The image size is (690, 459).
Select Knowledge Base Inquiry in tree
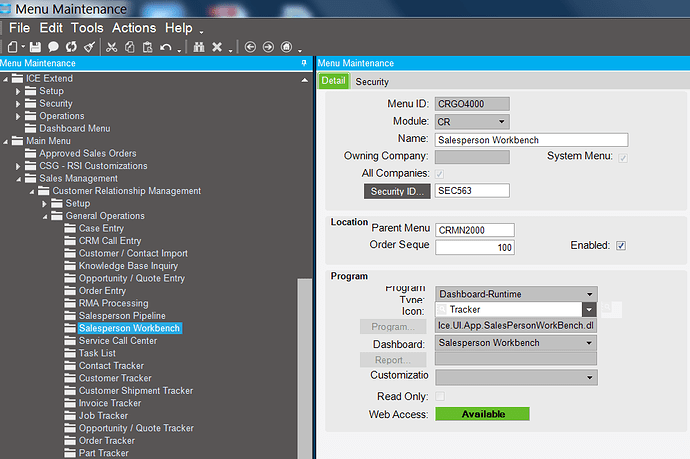coord(128,266)
